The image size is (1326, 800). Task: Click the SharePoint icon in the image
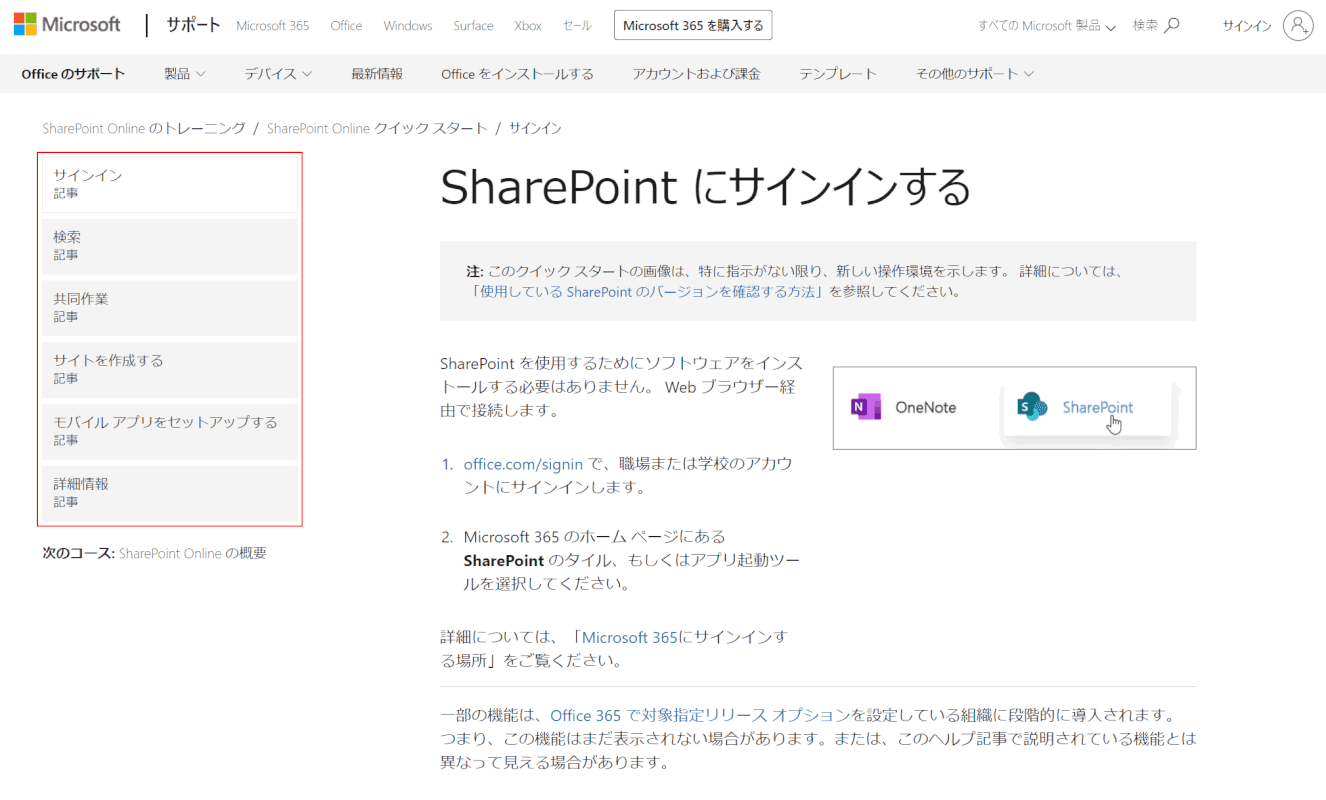pos(1032,407)
